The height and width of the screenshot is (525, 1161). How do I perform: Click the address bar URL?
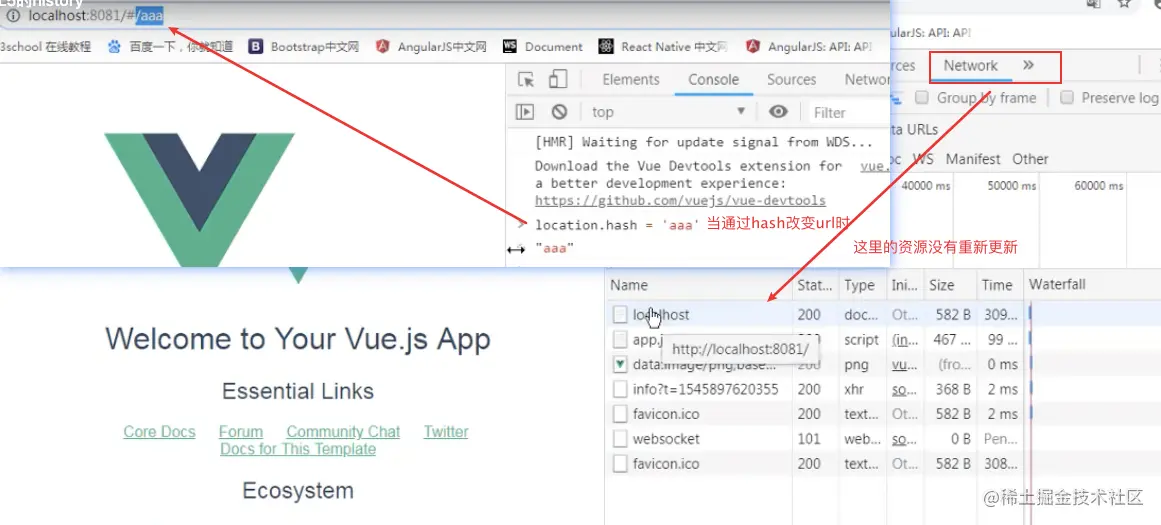coord(96,15)
